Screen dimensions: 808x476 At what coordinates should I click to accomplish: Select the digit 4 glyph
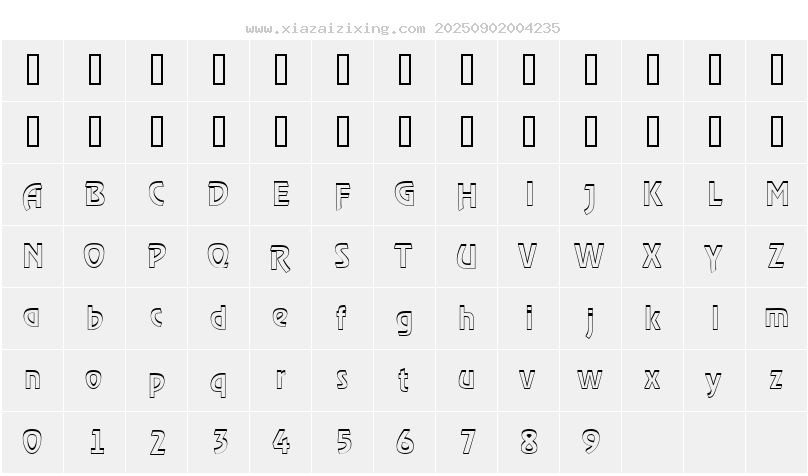[281, 441]
